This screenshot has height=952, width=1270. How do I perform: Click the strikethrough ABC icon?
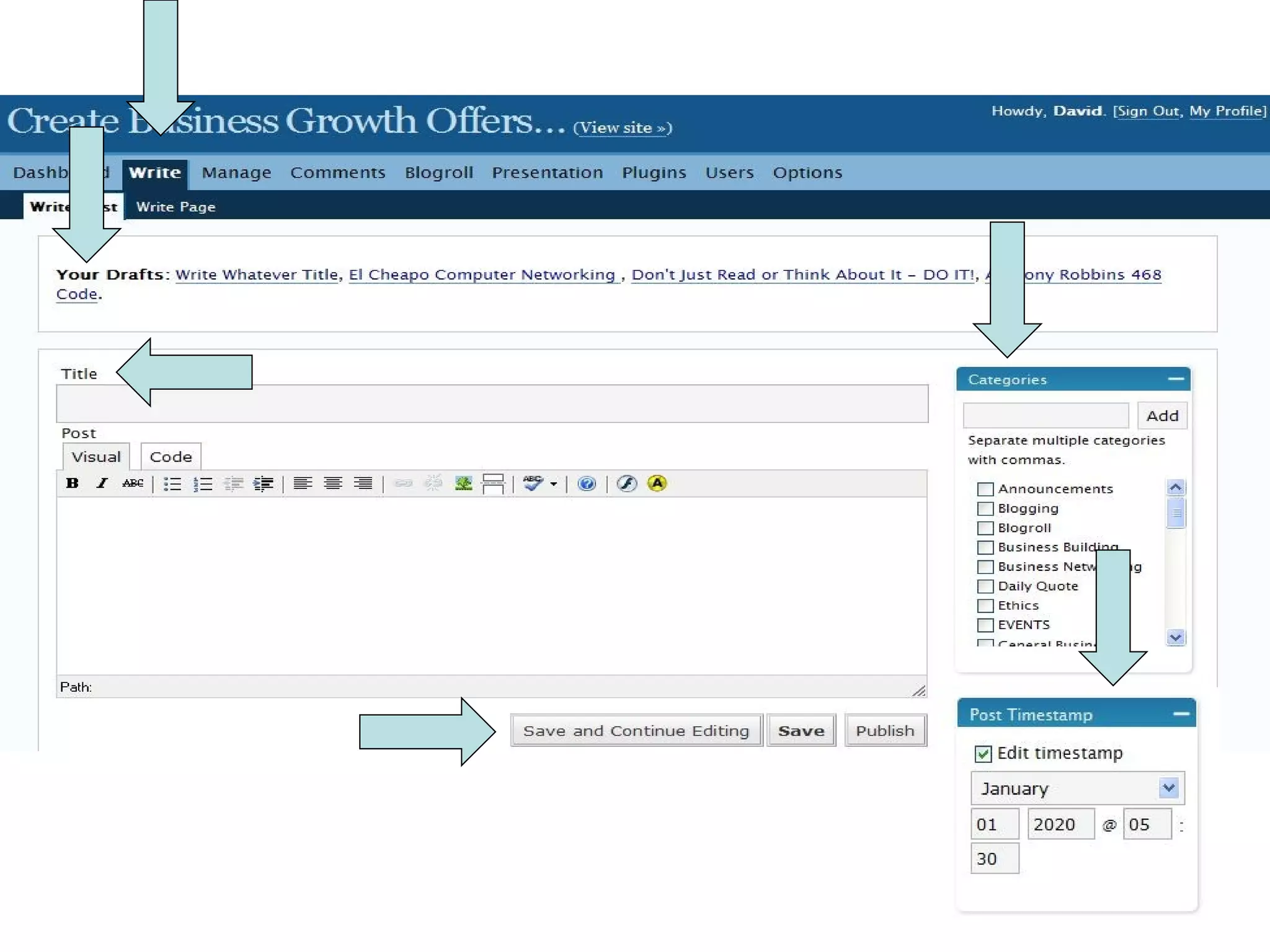pyautogui.click(x=133, y=483)
